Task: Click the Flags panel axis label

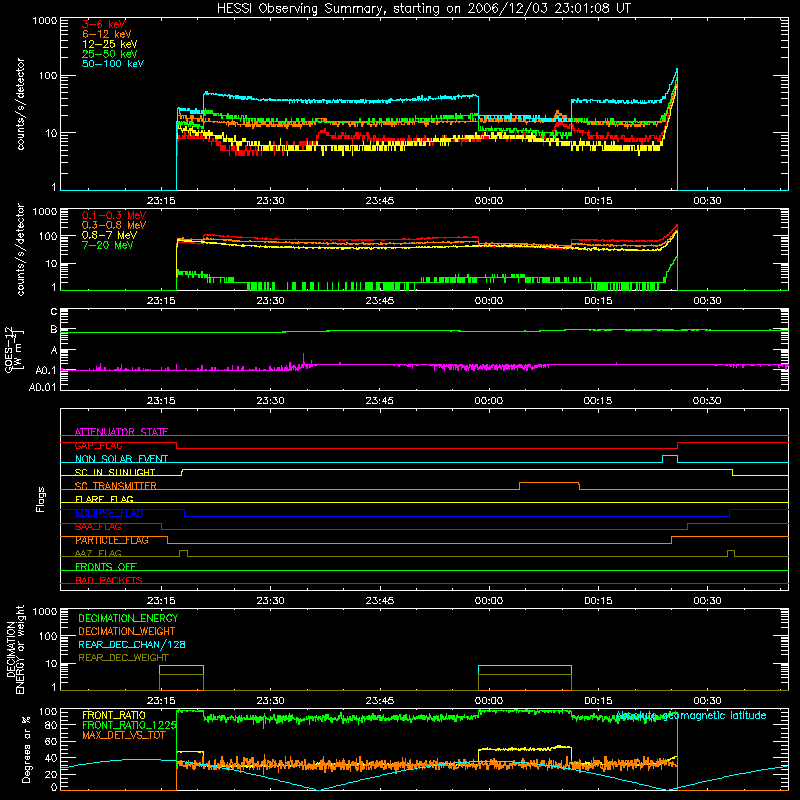Action: tap(40, 499)
